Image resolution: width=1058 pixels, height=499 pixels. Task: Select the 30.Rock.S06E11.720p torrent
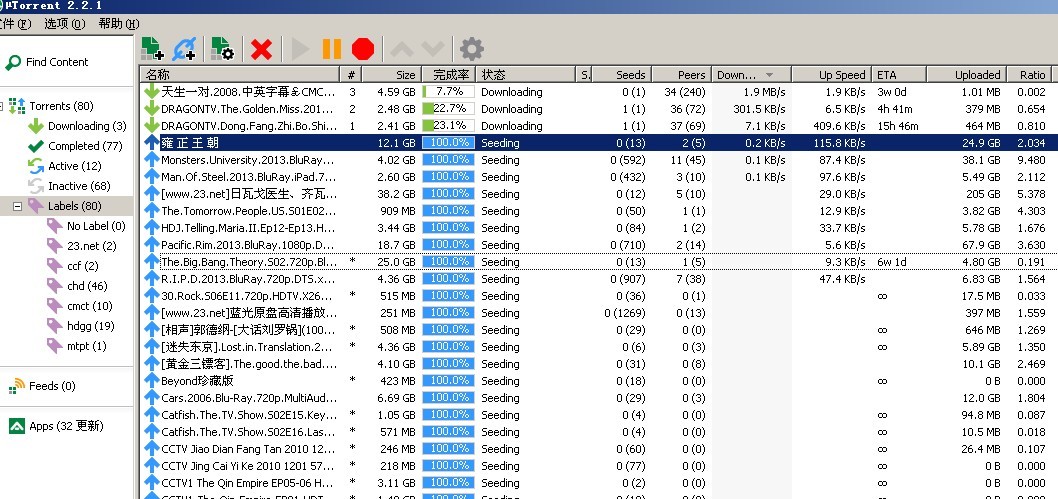pos(599,295)
